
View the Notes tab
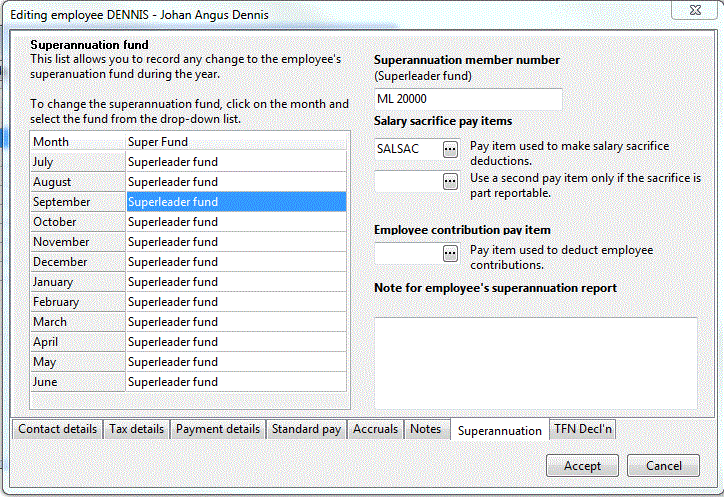click(425, 429)
